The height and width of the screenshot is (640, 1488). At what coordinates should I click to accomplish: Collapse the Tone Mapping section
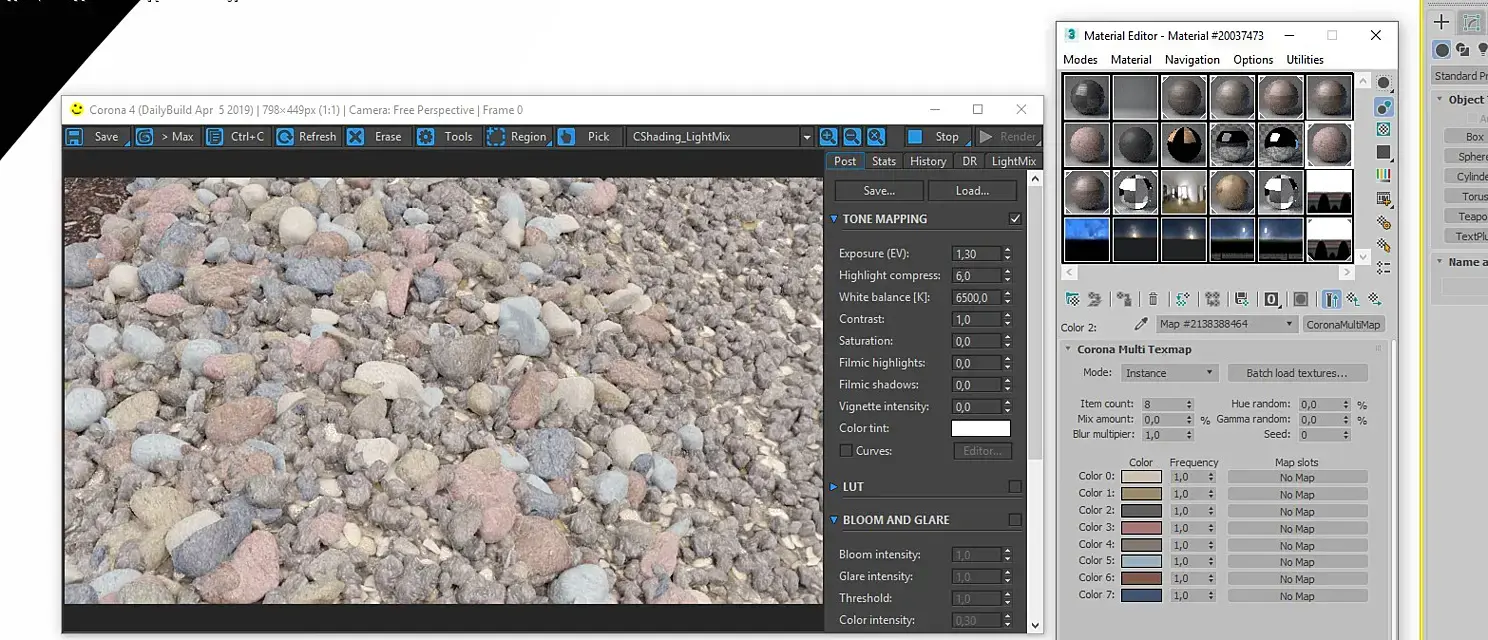pos(834,219)
